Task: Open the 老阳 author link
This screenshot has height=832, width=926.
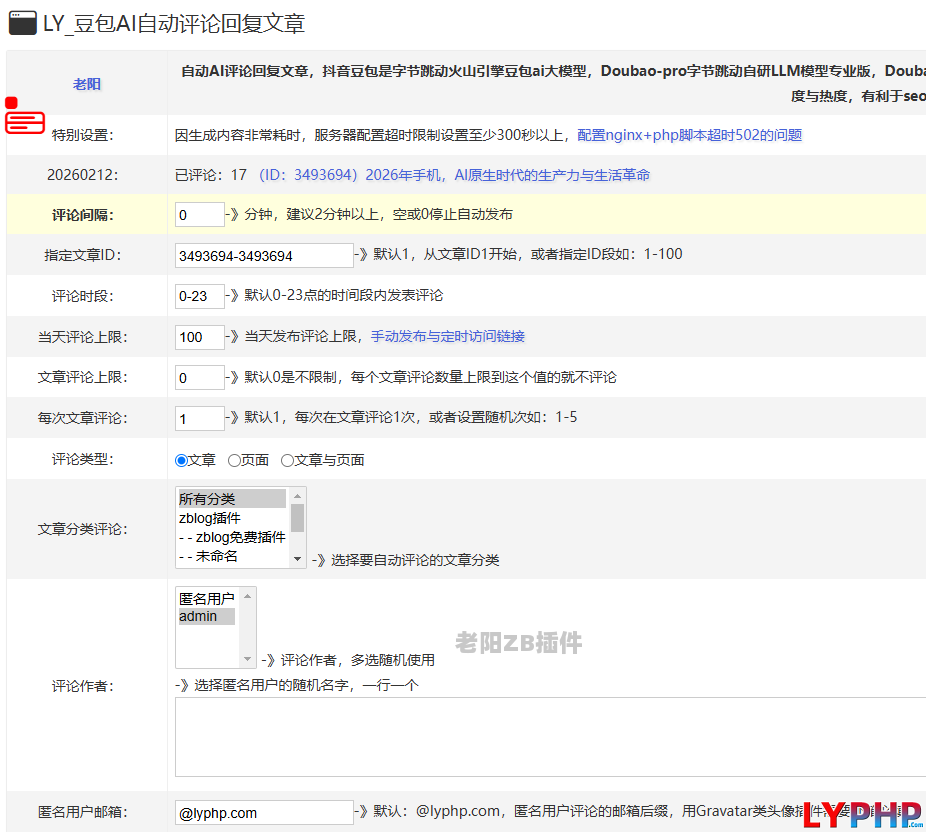Action: (87, 84)
